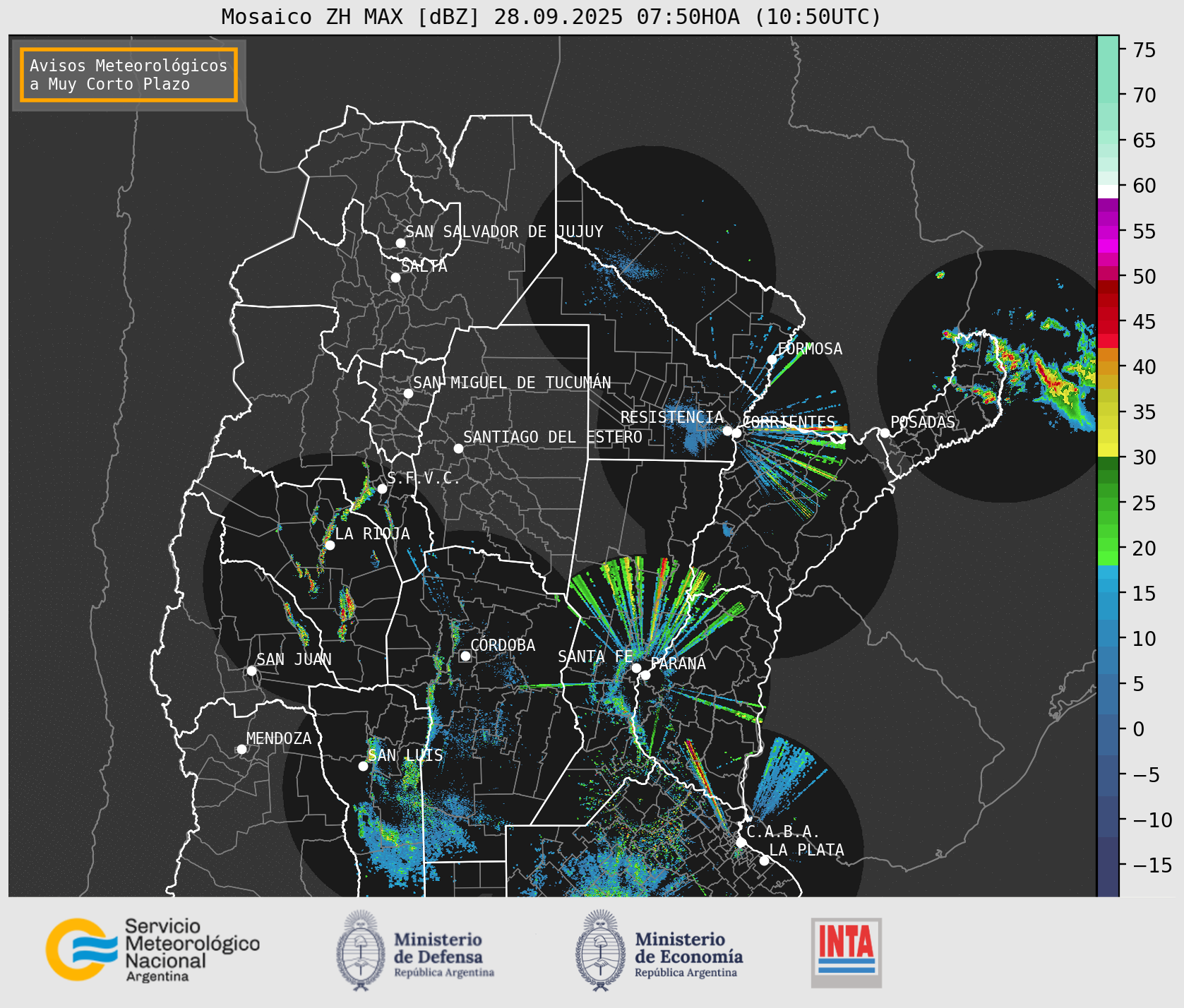Click the MENDOZA label text

[279, 738]
